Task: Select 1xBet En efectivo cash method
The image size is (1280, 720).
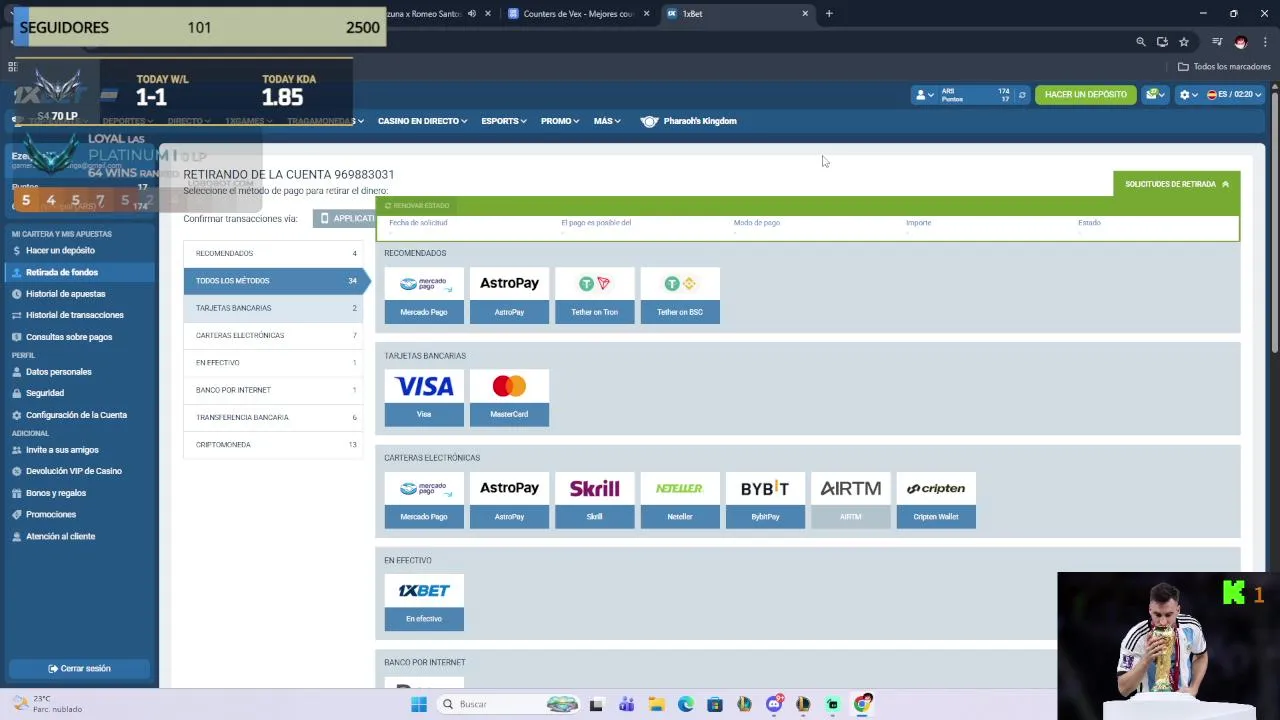Action: [x=424, y=603]
